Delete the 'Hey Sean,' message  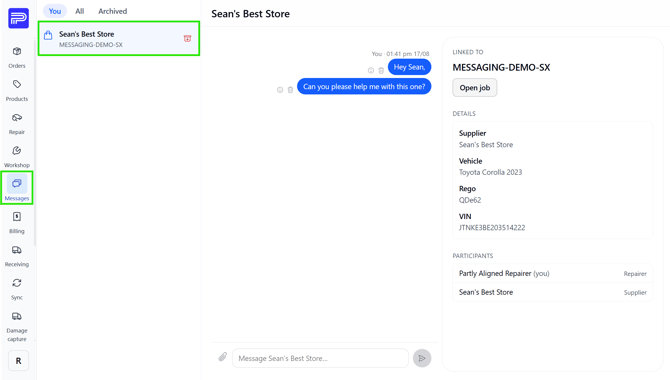point(381,71)
